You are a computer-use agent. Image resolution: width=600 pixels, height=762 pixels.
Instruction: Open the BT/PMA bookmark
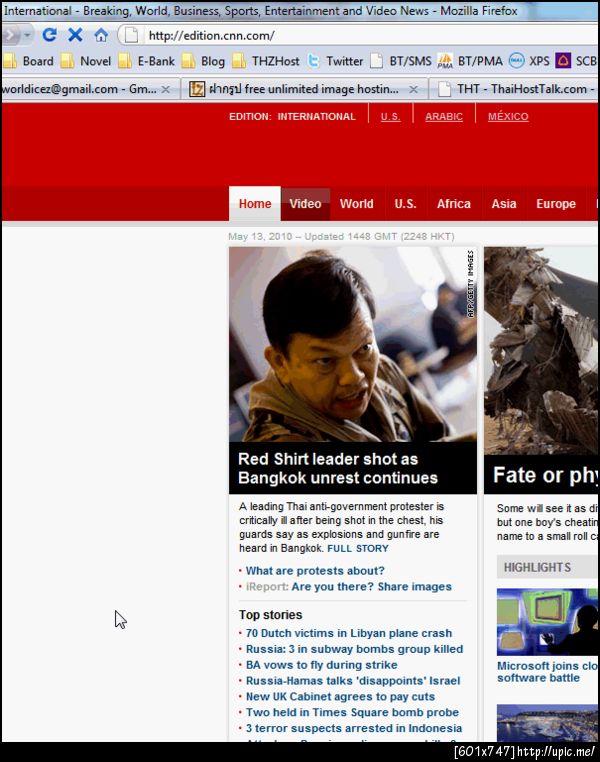(x=470, y=61)
